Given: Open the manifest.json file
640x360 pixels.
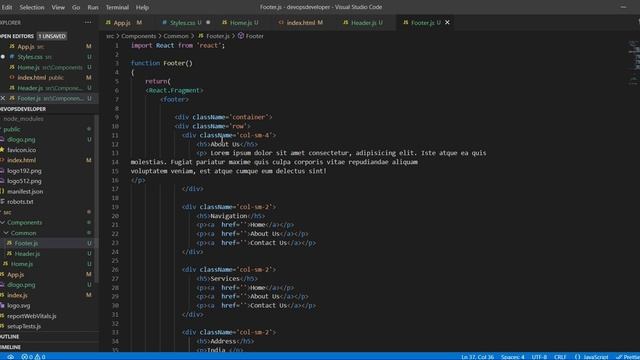Looking at the screenshot, I should point(25,191).
